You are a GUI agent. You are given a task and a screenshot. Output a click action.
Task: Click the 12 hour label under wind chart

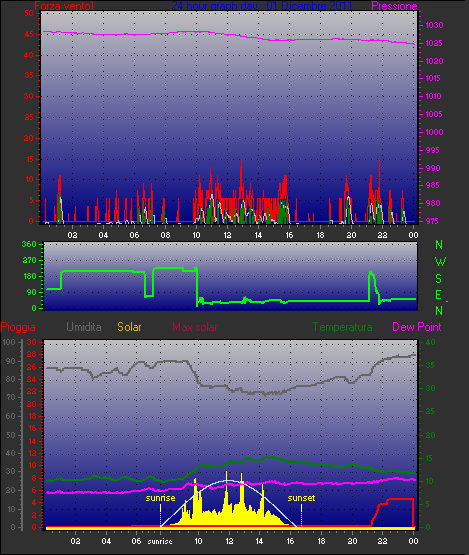coord(227,235)
